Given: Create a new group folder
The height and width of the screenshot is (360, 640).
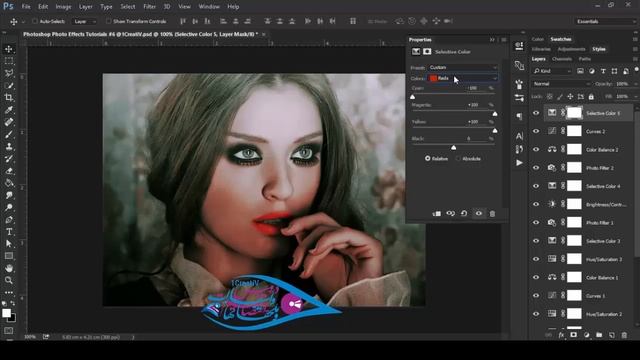Looking at the screenshot, I should pyautogui.click(x=599, y=335).
